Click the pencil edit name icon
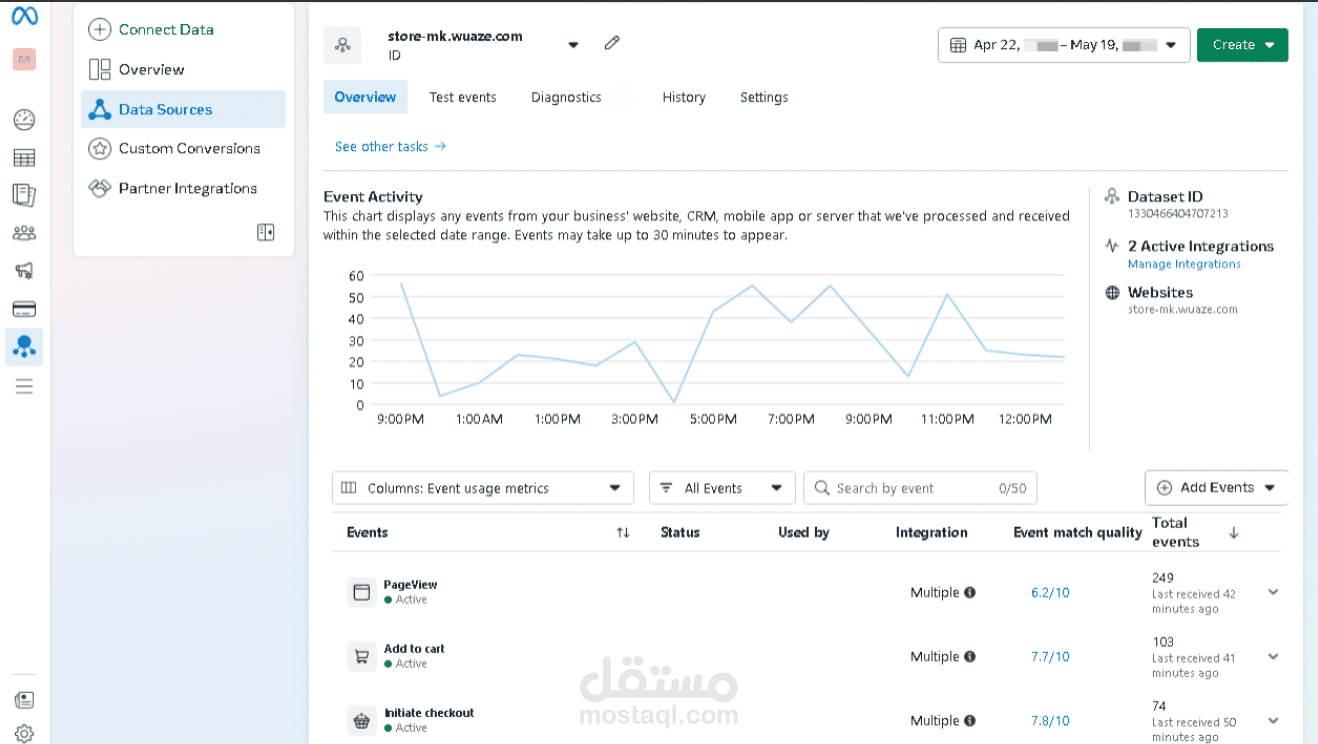The height and width of the screenshot is (744, 1318). coord(612,43)
